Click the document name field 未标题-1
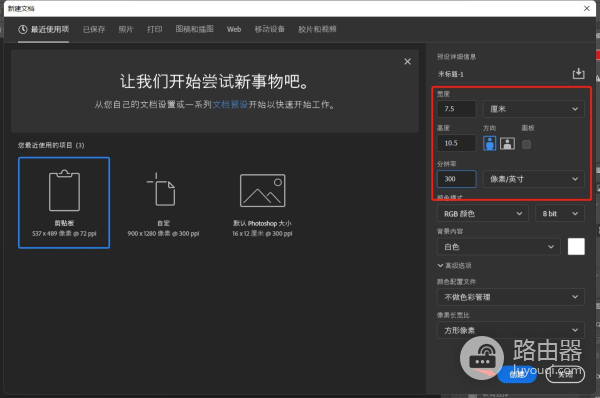The width and height of the screenshot is (600, 398). tap(503, 74)
